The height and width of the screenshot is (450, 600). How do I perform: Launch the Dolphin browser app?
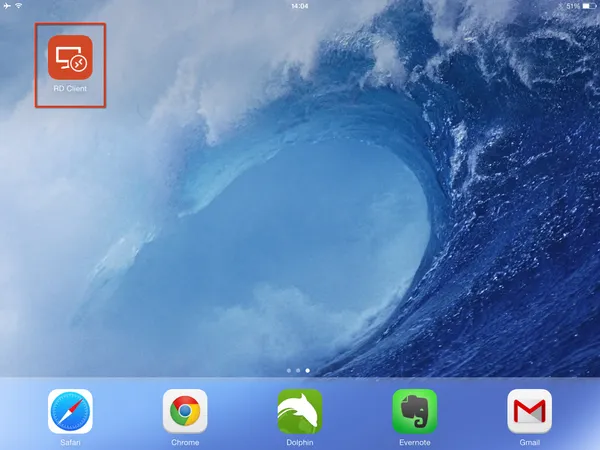tap(300, 411)
